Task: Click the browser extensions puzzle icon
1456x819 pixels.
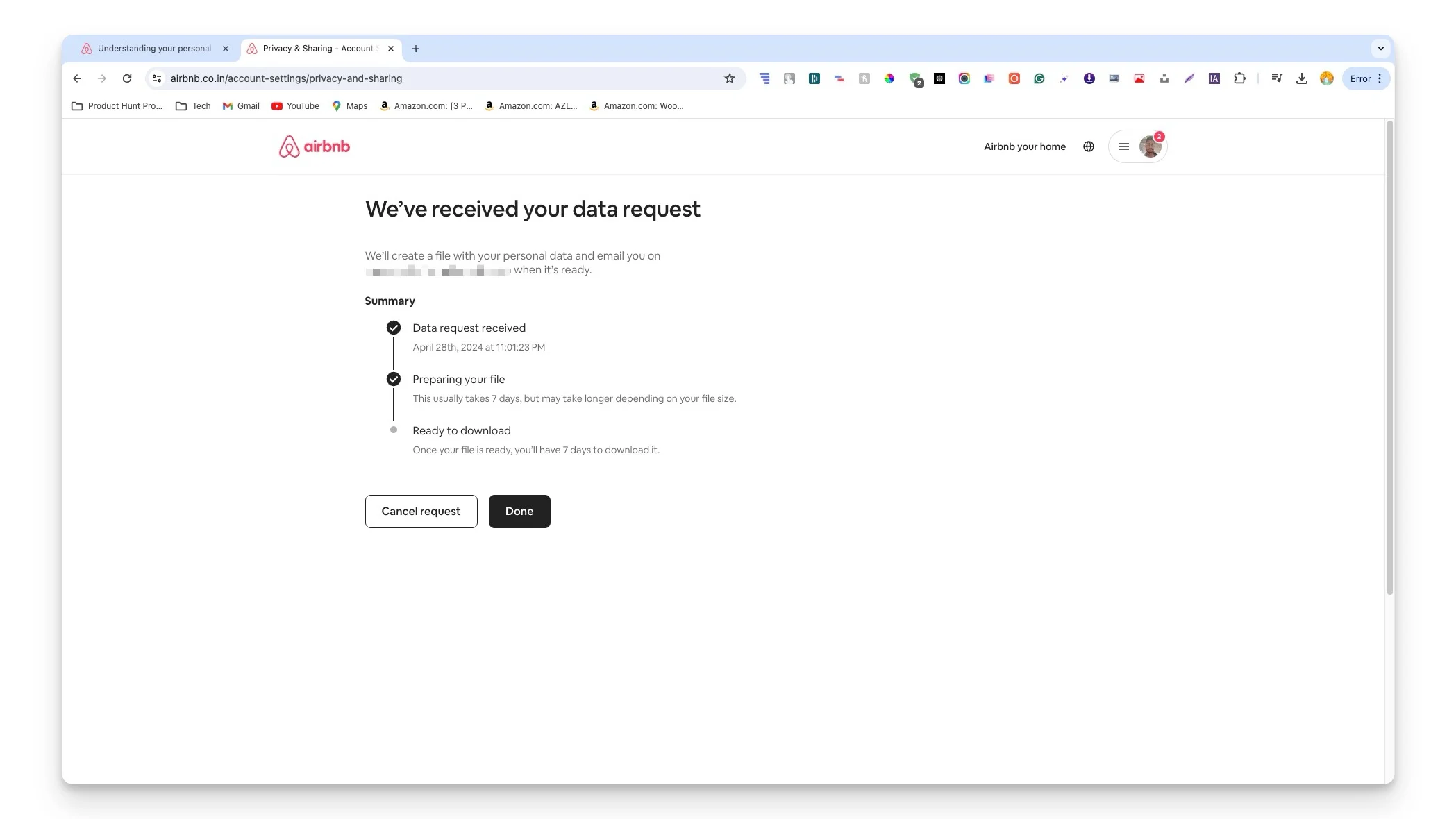Action: (1240, 78)
